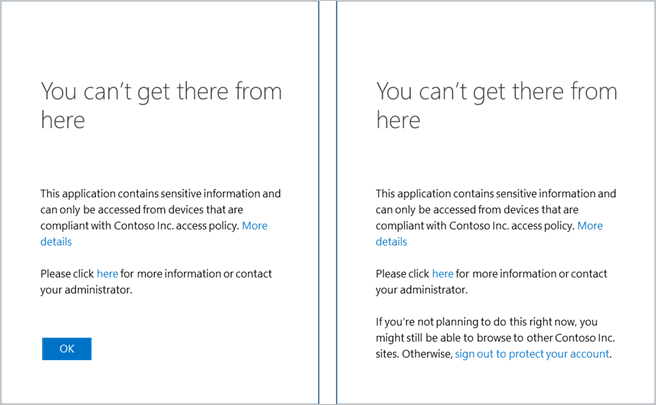Click right panel heading 'You can't get there'
The width and height of the screenshot is (656, 405).
(496, 92)
